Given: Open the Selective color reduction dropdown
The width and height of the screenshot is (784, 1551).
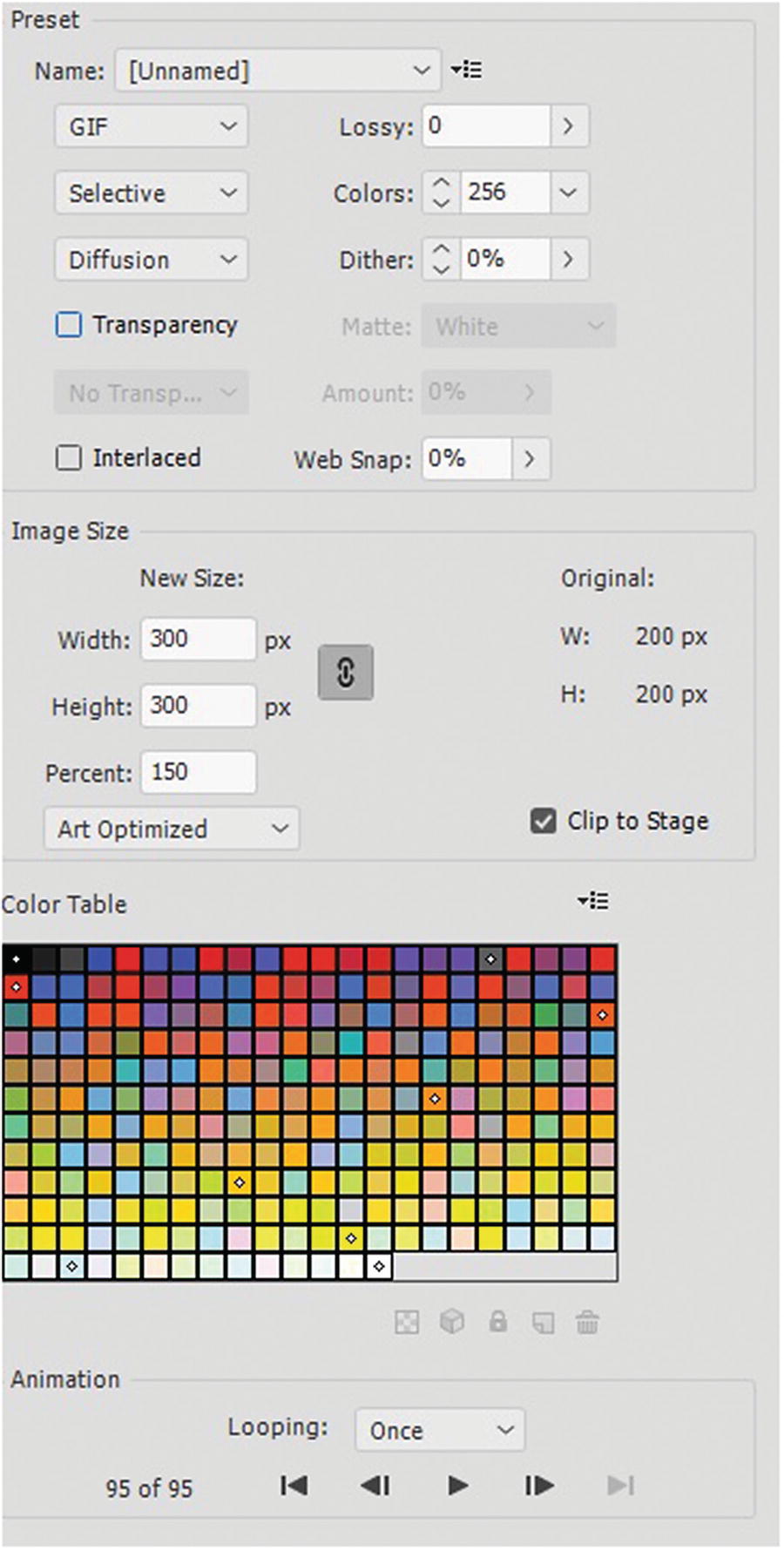Looking at the screenshot, I should click(151, 193).
